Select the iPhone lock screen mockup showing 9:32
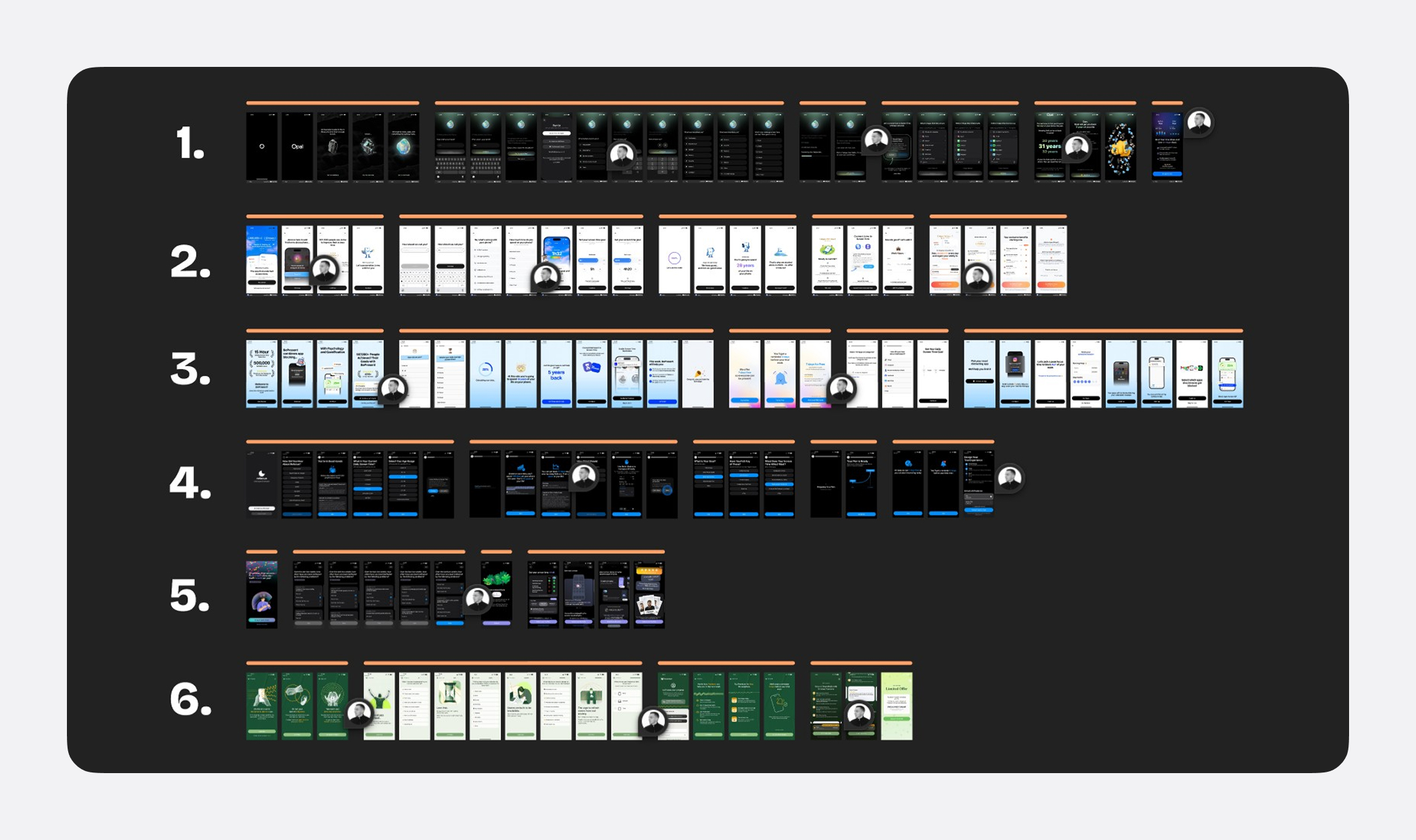 tap(557, 260)
